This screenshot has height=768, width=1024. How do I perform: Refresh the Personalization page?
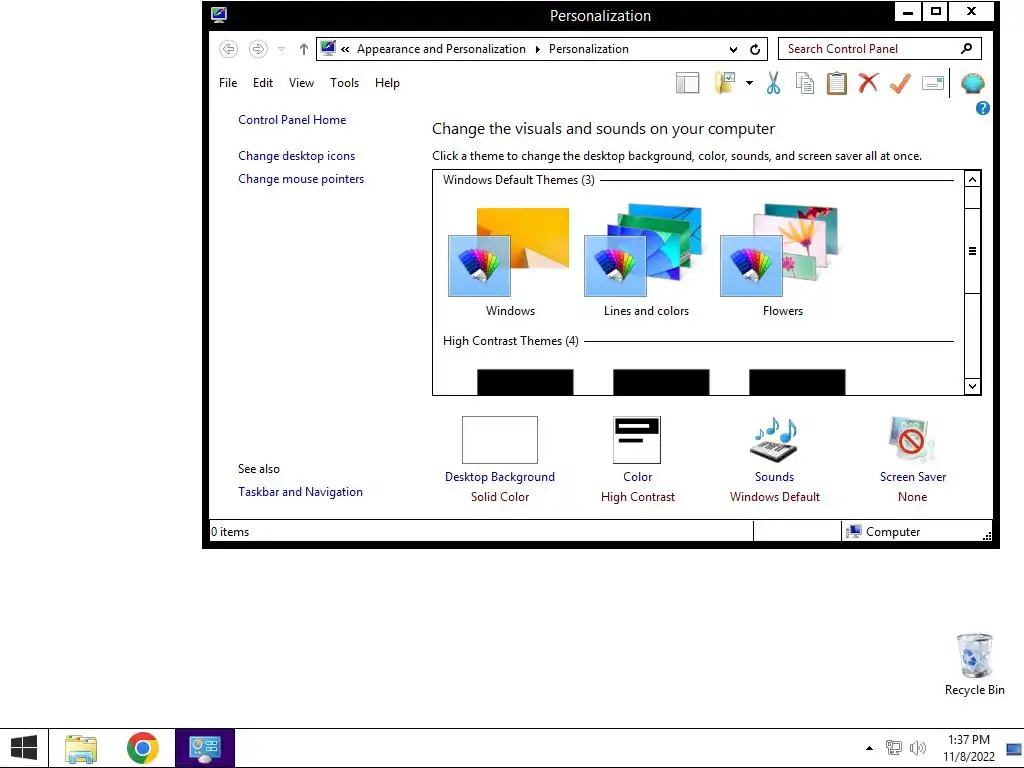coord(755,49)
